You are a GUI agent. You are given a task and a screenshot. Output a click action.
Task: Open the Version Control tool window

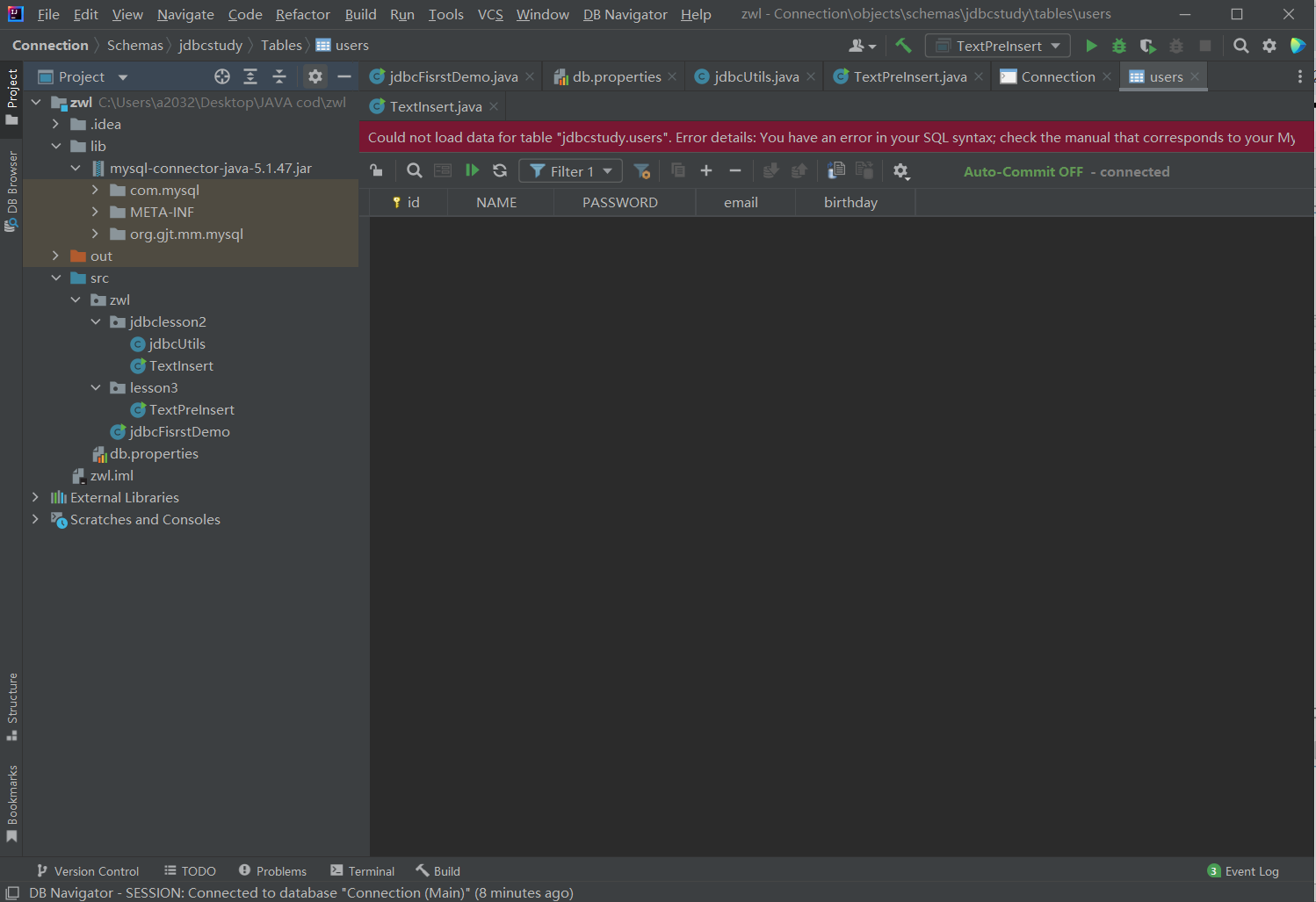tap(87, 870)
